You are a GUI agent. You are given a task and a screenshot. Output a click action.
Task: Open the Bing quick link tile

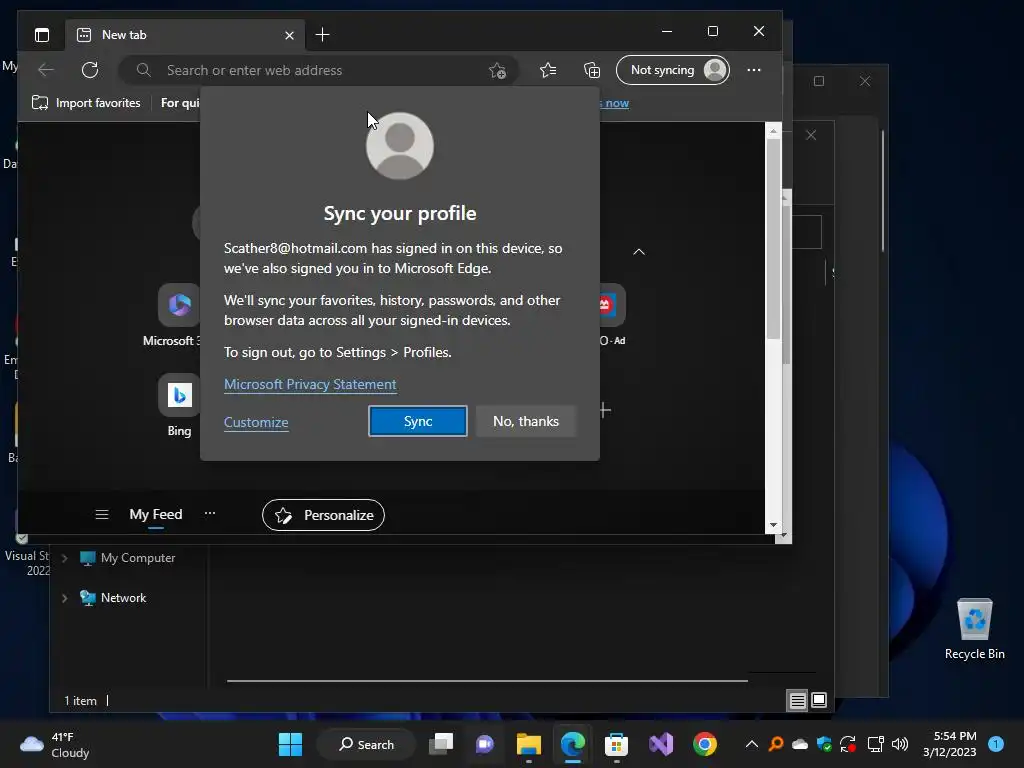coord(179,395)
